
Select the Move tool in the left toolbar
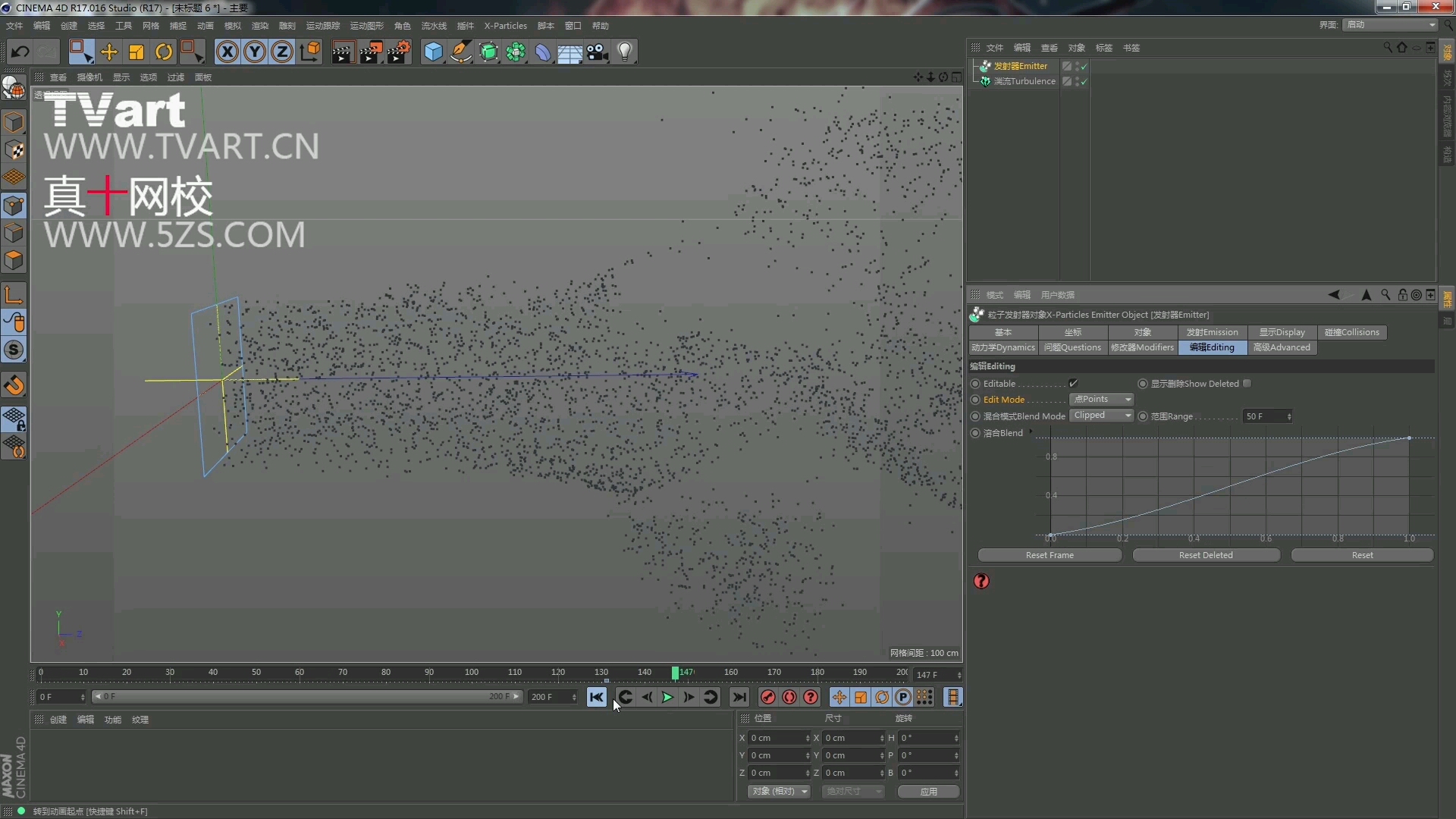click(x=109, y=52)
